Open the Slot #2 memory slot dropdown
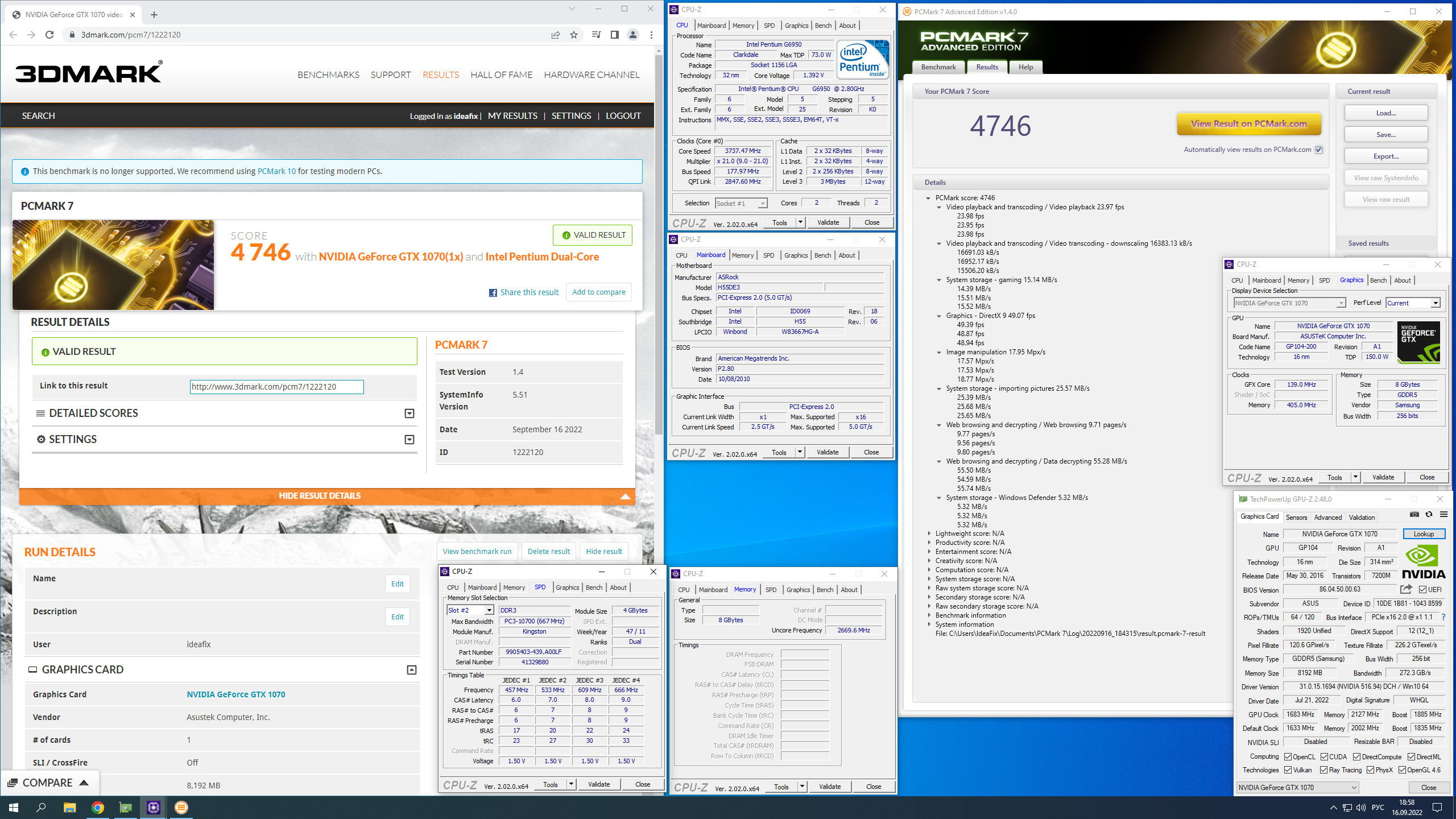Image resolution: width=1456 pixels, height=819 pixels. tap(489, 610)
